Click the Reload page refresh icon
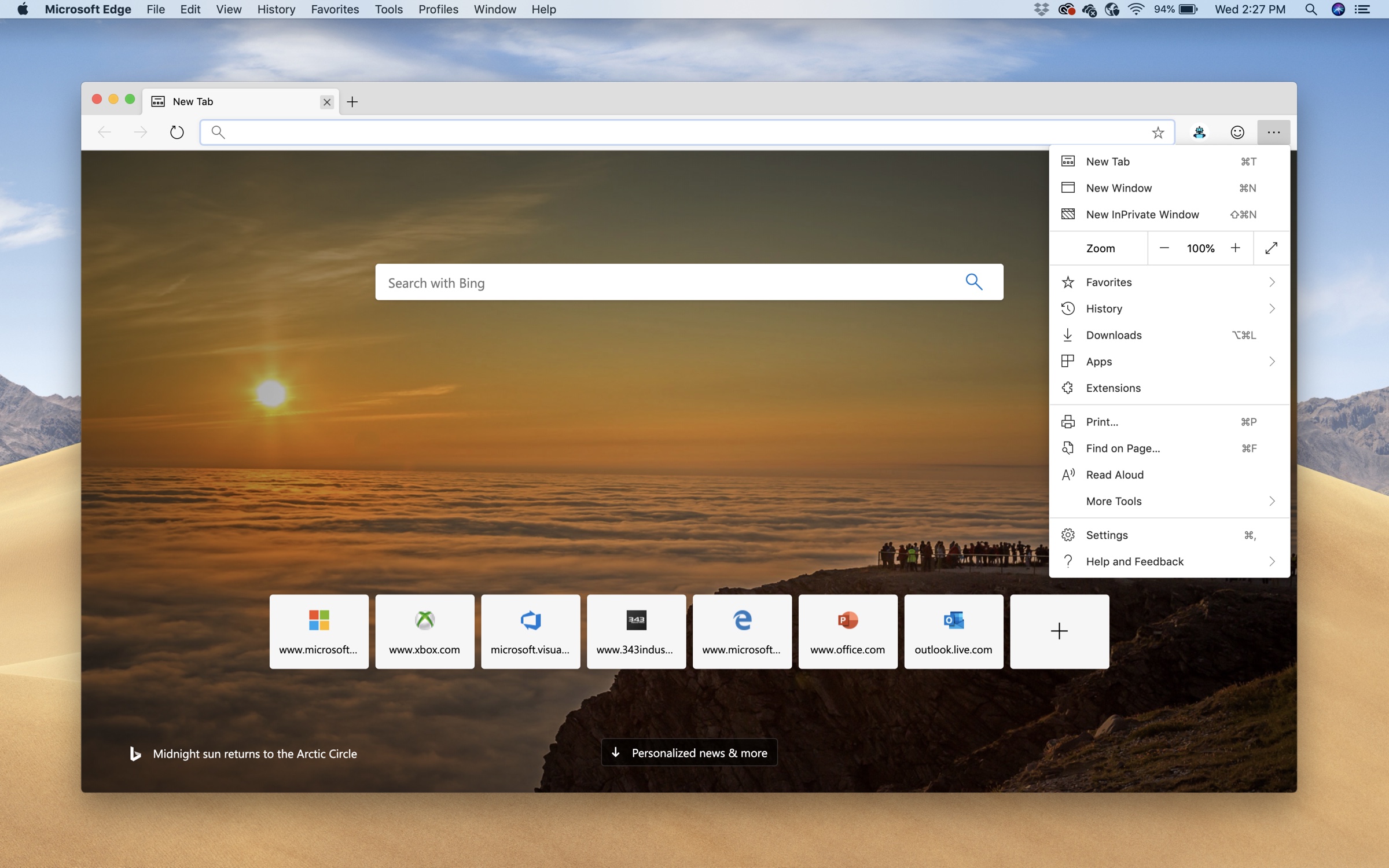Image resolution: width=1389 pixels, height=868 pixels. (176, 131)
